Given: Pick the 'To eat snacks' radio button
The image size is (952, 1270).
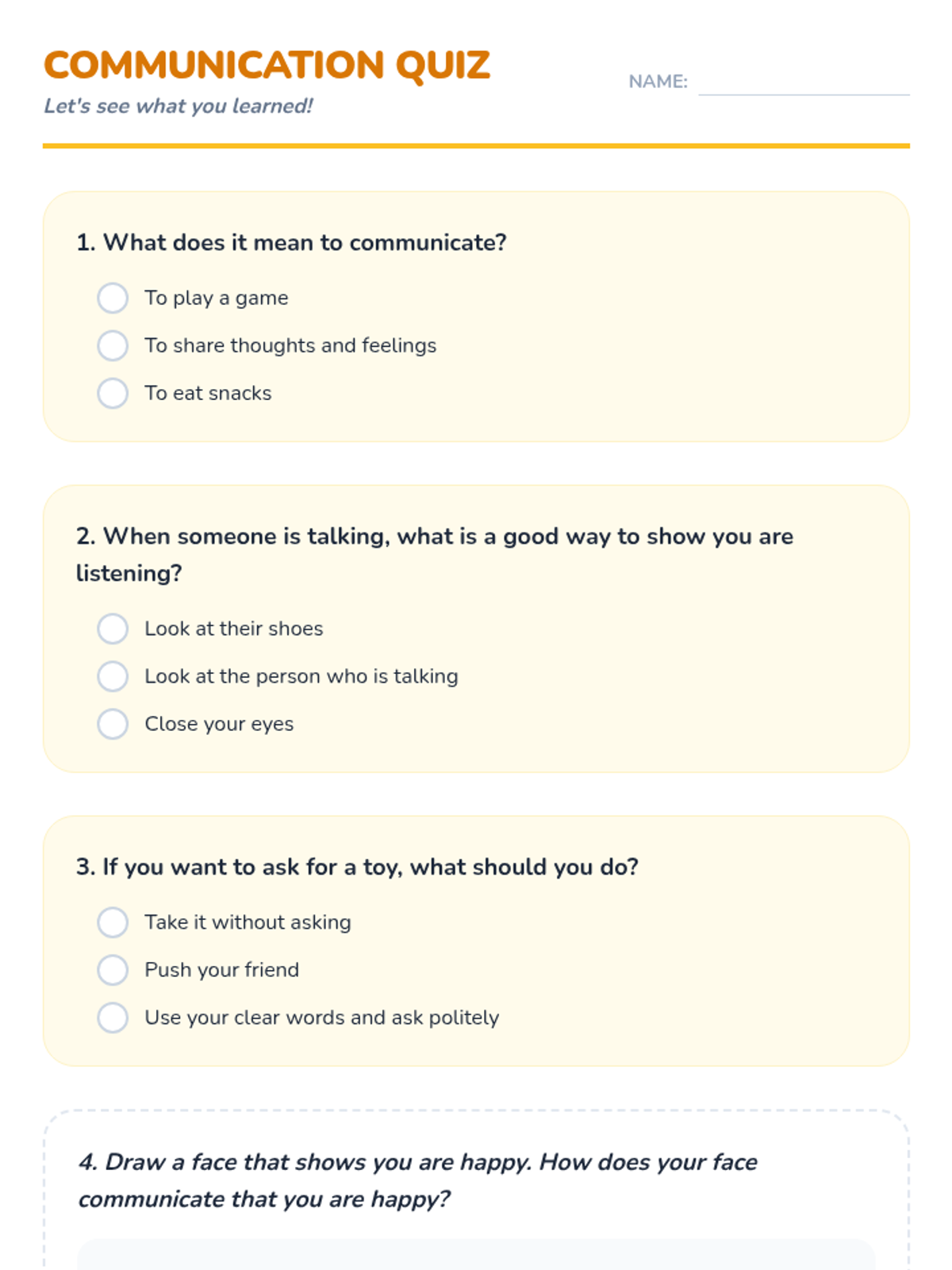Looking at the screenshot, I should 113,394.
